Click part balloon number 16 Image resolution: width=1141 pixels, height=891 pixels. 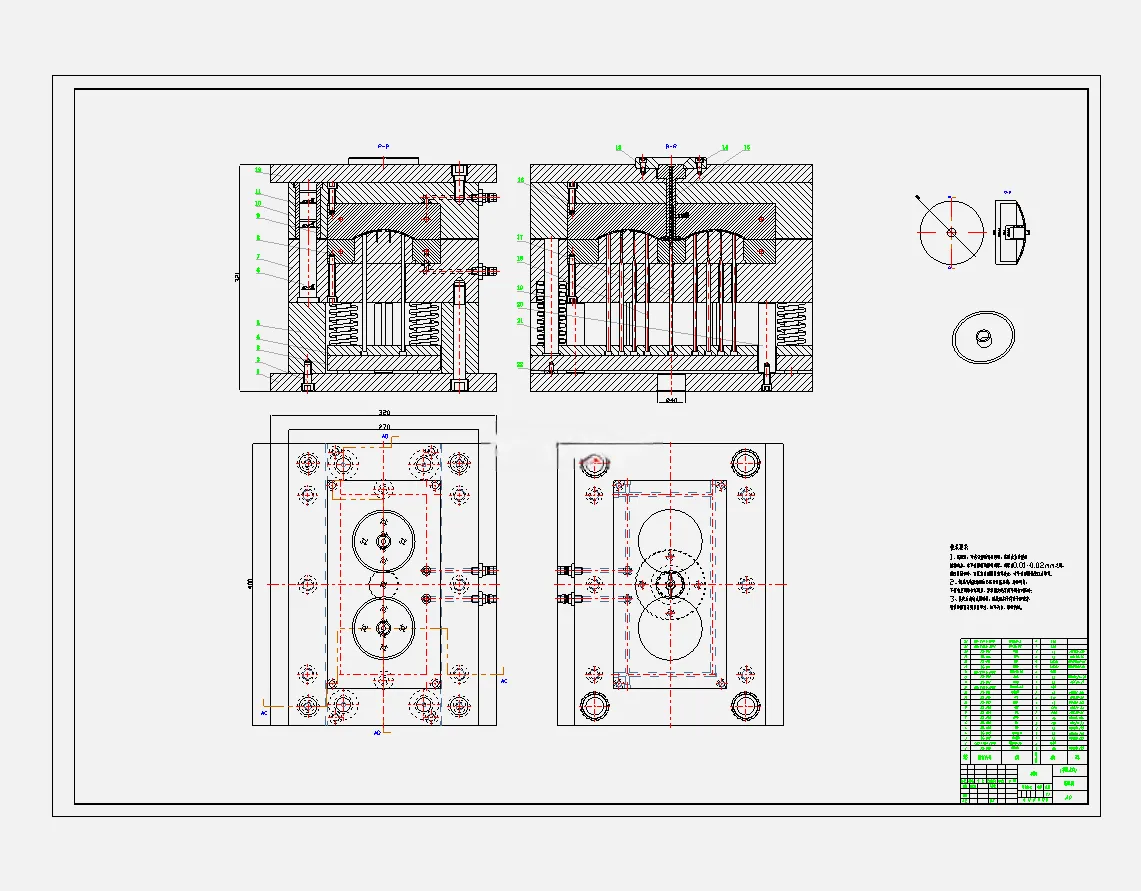(x=520, y=180)
